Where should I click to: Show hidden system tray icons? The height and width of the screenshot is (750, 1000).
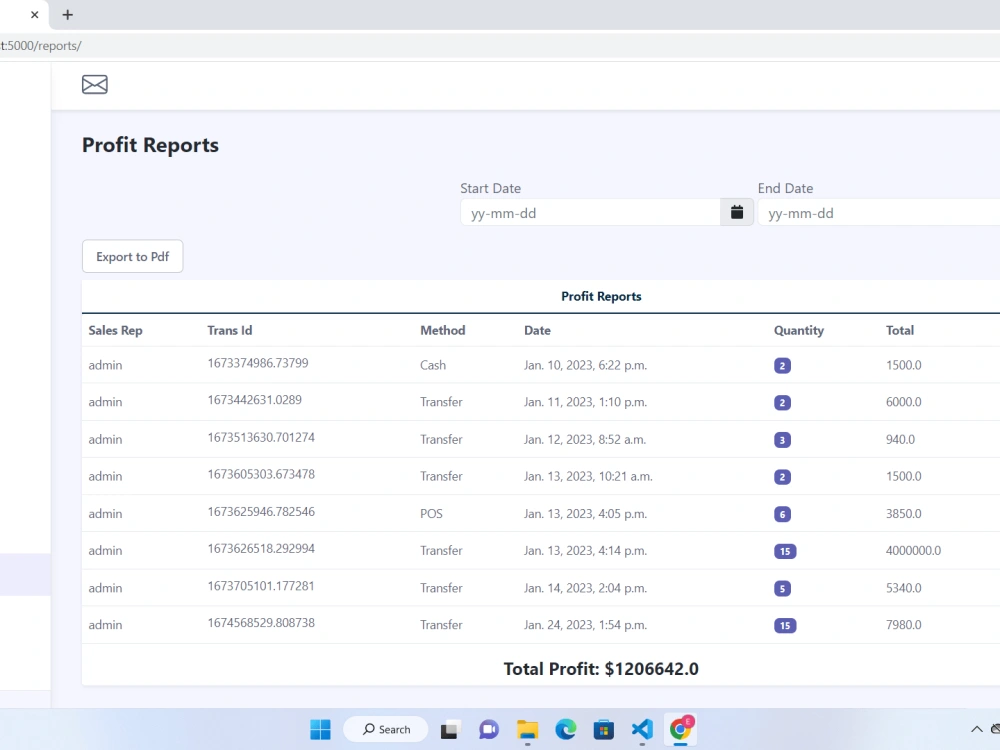976,729
